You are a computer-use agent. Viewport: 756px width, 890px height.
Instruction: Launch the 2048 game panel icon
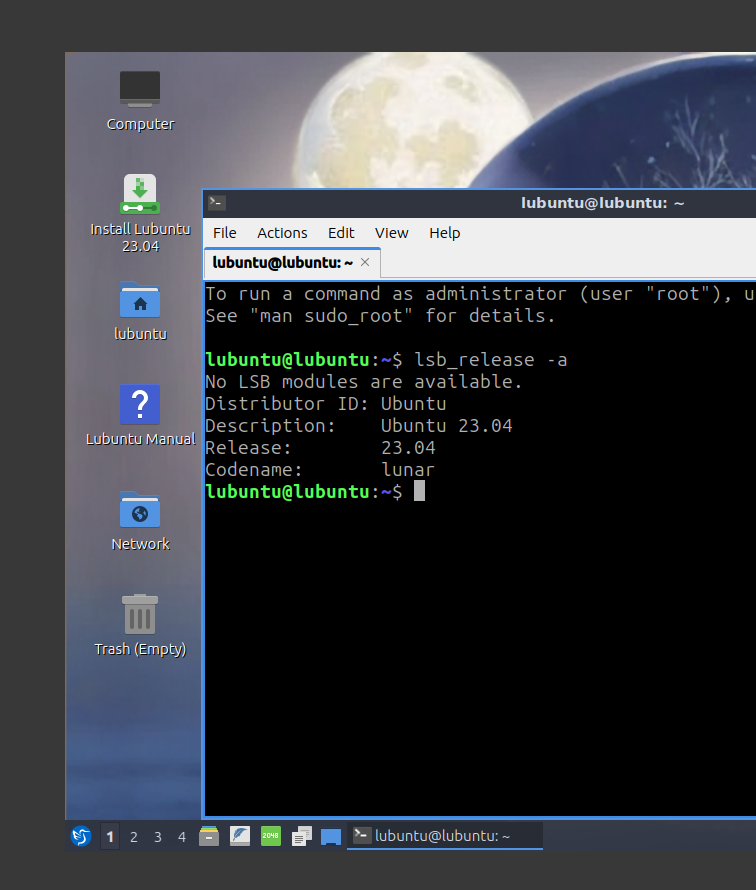pos(271,836)
